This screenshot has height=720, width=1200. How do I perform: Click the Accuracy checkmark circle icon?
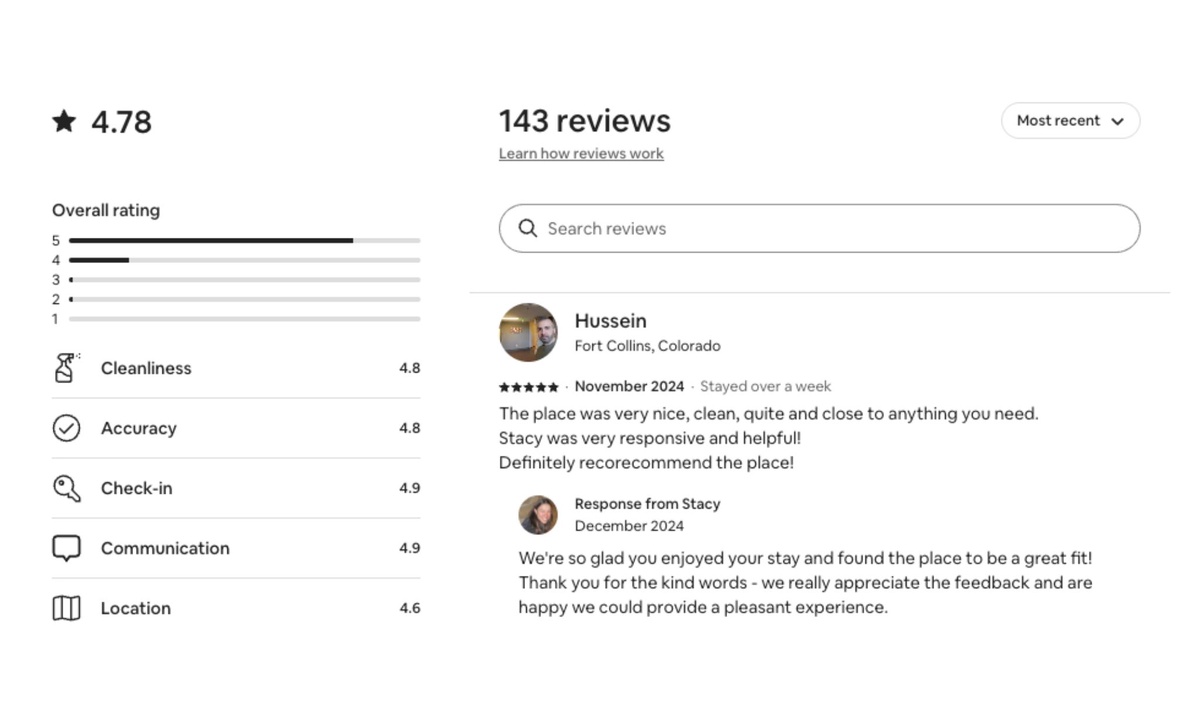pyautogui.click(x=66, y=428)
